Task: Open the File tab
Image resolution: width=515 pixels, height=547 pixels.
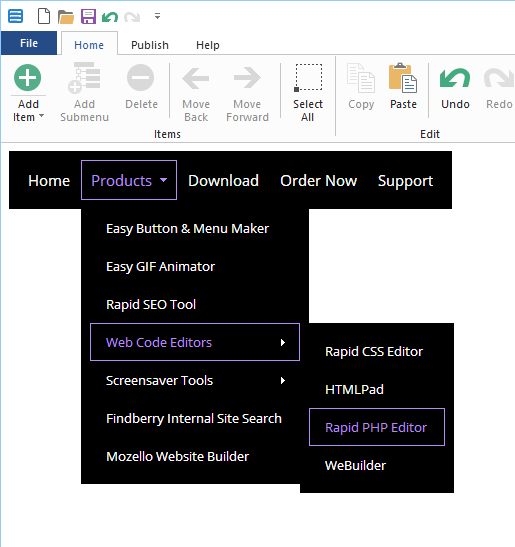Action: tap(29, 43)
